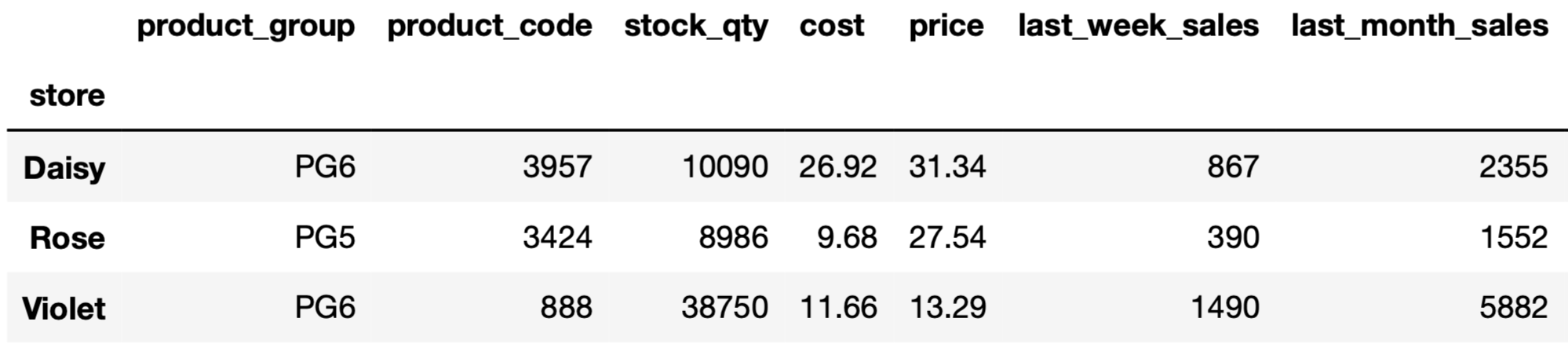The image size is (1568, 355).
Task: Click the product_code column header
Action: coord(490,26)
